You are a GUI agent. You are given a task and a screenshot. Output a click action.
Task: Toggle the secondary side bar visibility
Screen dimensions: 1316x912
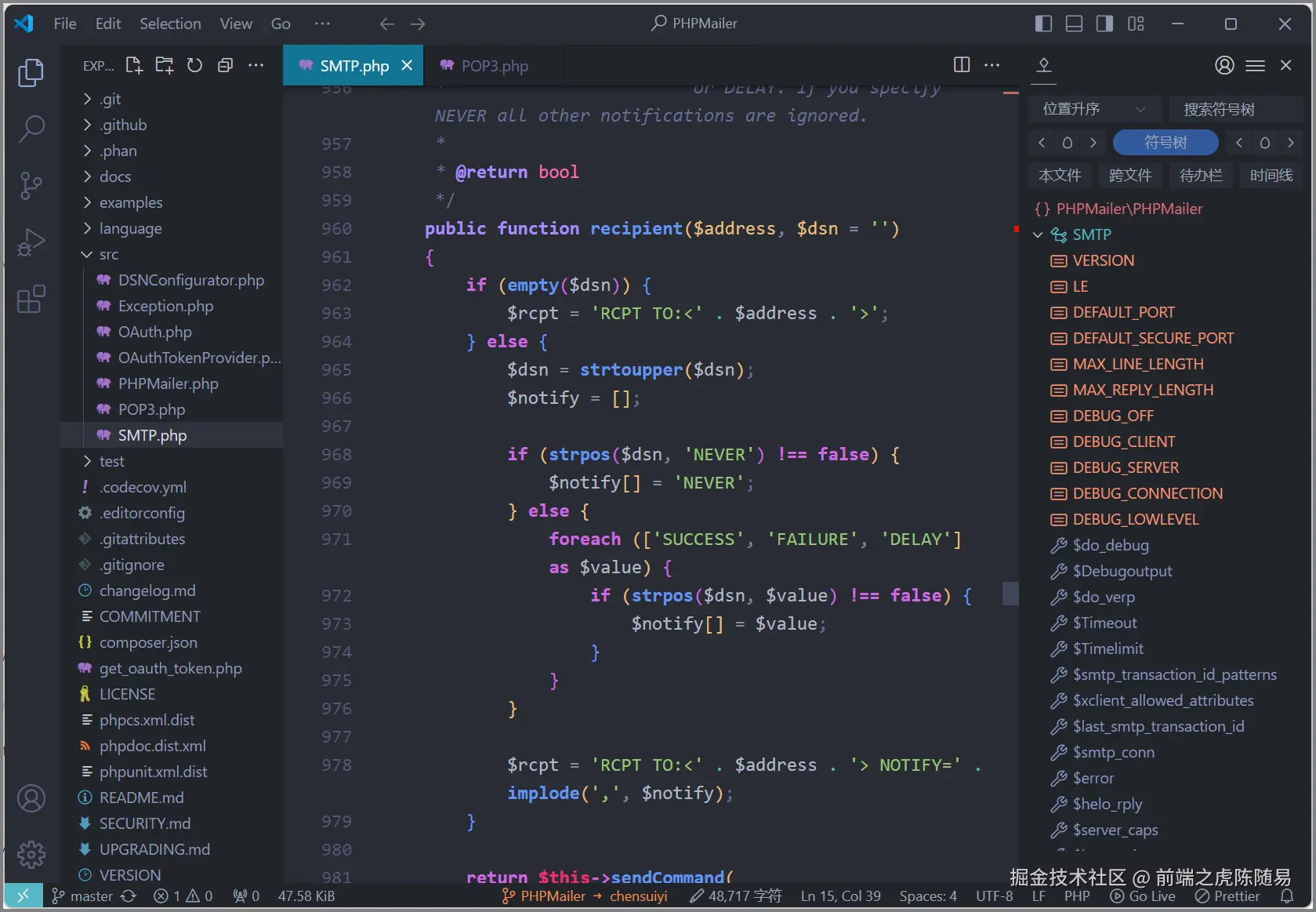pyautogui.click(x=1104, y=24)
